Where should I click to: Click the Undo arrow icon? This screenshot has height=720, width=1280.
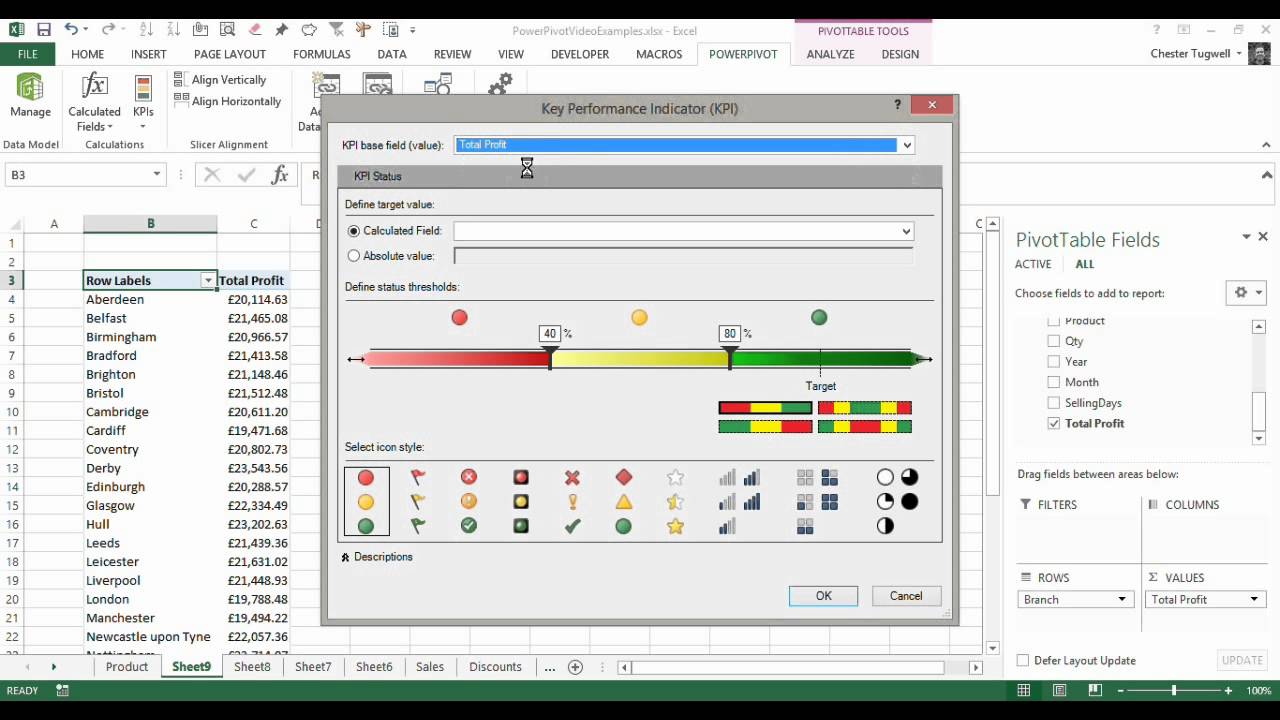(x=71, y=30)
